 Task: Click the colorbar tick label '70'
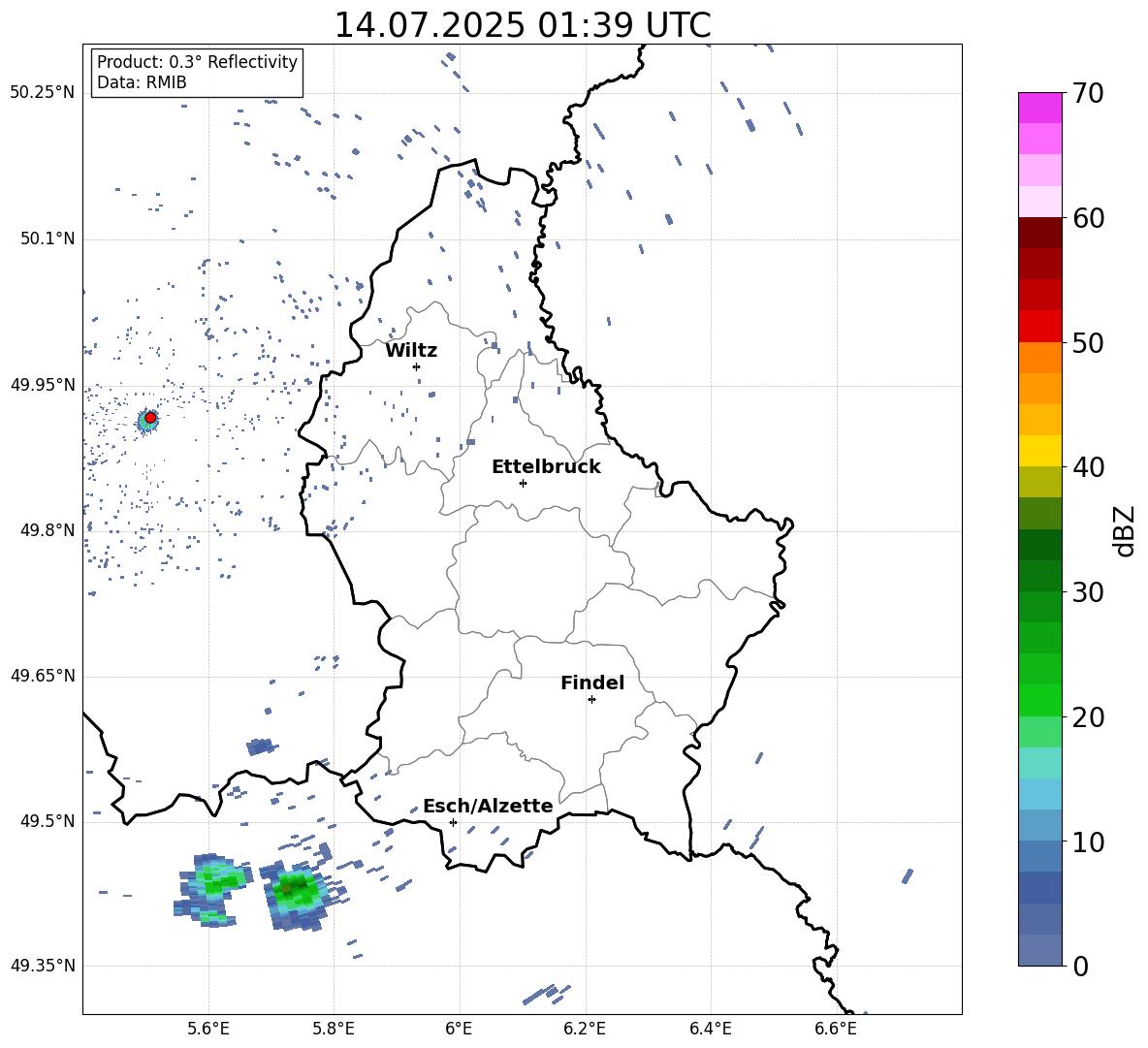tap(1088, 94)
